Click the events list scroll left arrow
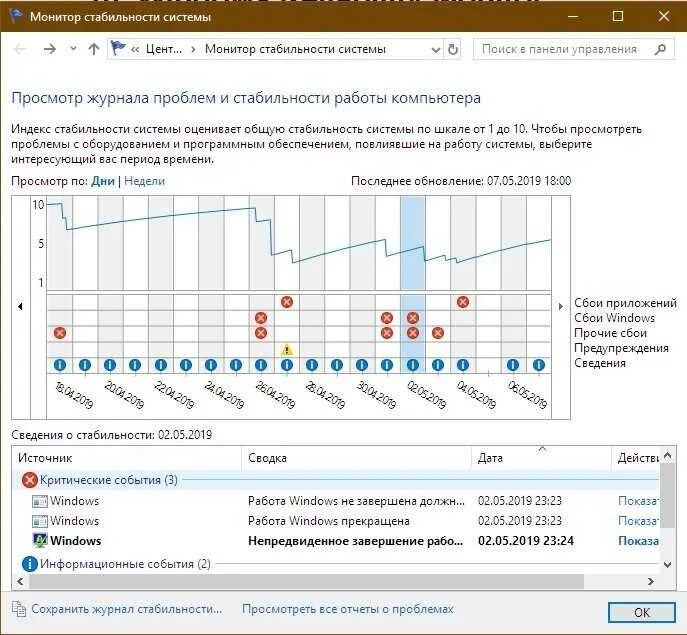The image size is (687, 635). pyautogui.click(x=20, y=582)
